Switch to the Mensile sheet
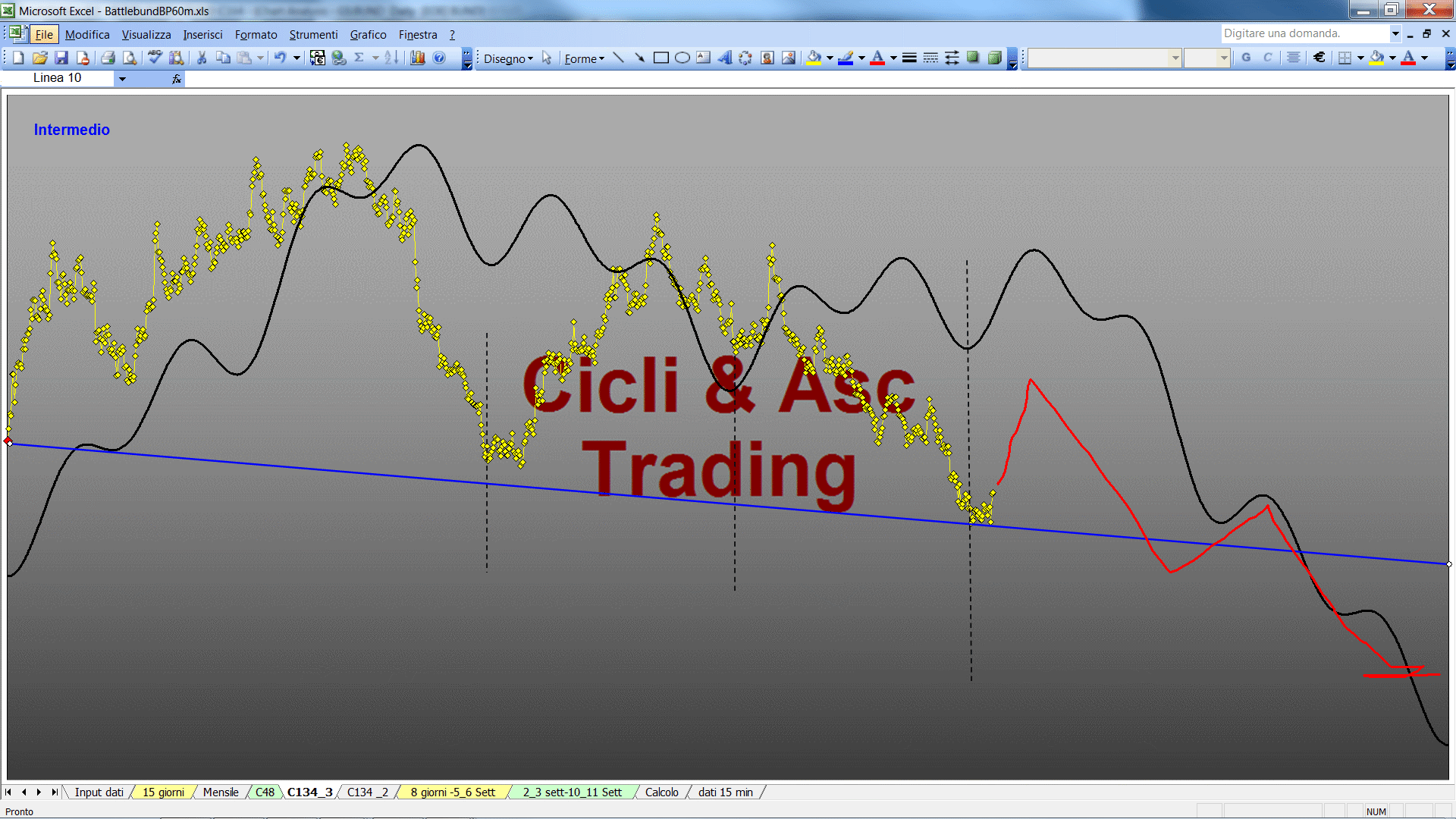This screenshot has width=1456, height=819. pyautogui.click(x=221, y=792)
